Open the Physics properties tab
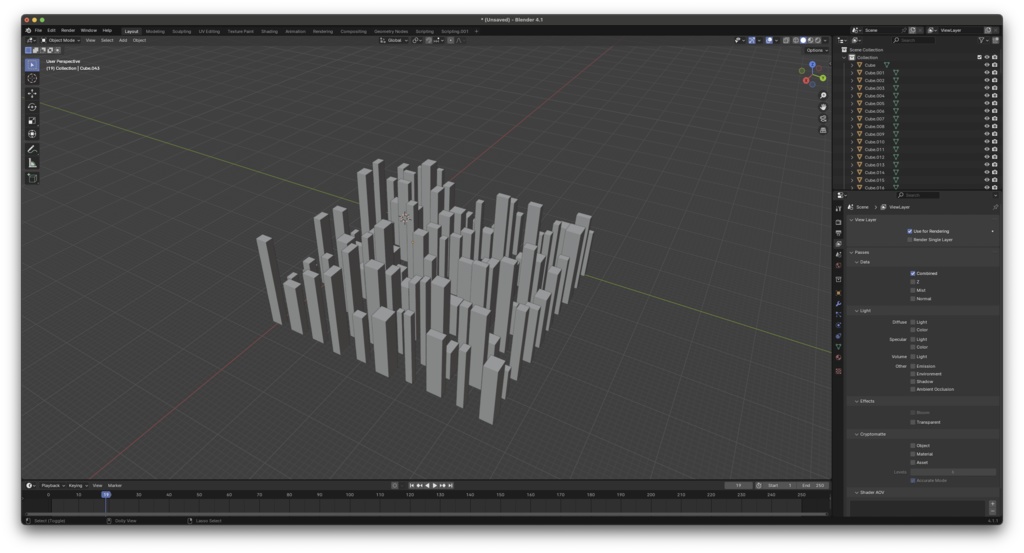The height and width of the screenshot is (553, 1024). point(839,325)
